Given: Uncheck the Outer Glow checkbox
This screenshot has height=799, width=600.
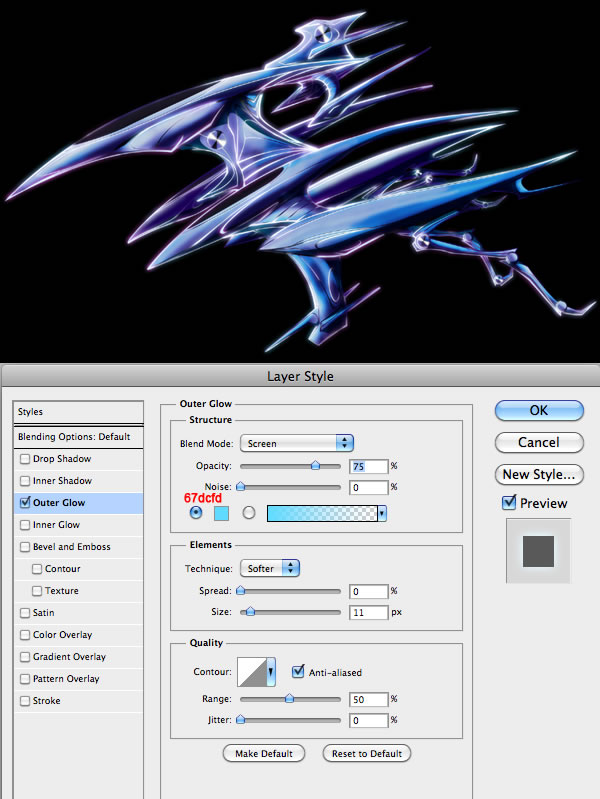Looking at the screenshot, I should (x=24, y=503).
